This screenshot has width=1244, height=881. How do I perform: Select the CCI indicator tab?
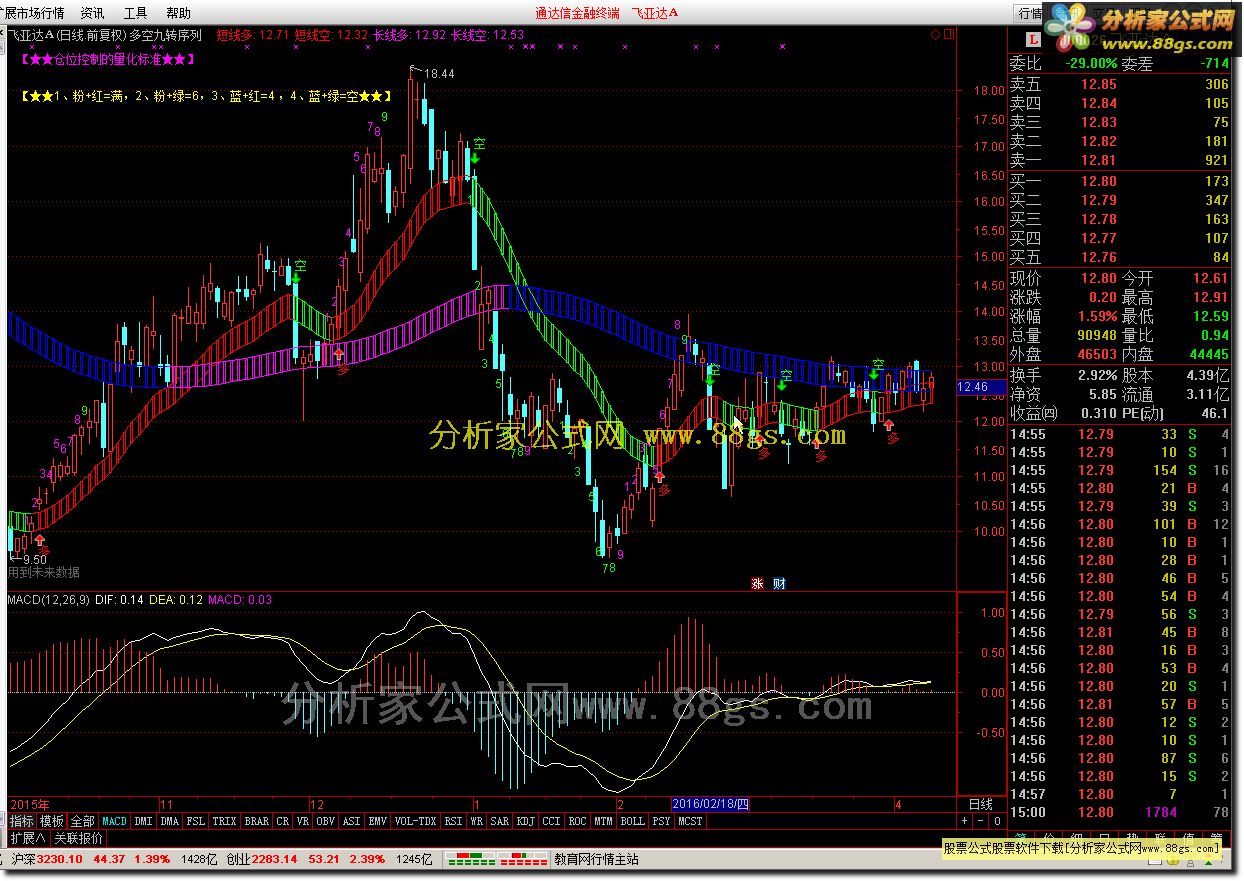click(551, 821)
